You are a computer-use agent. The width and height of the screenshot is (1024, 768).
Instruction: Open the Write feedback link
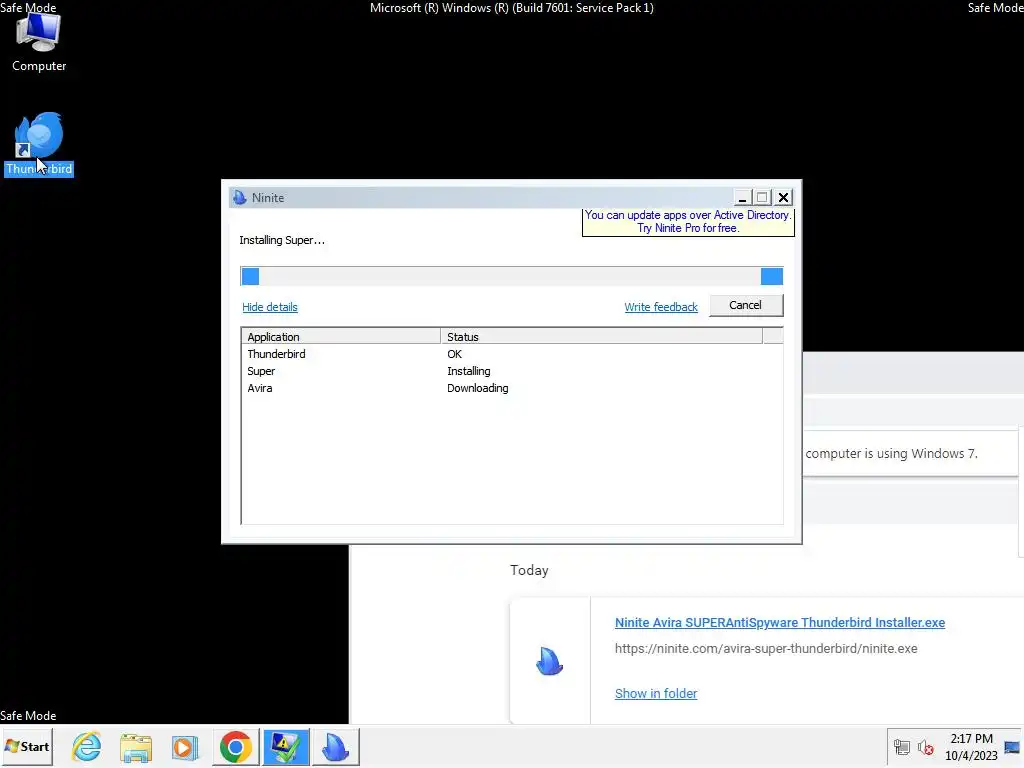point(661,307)
